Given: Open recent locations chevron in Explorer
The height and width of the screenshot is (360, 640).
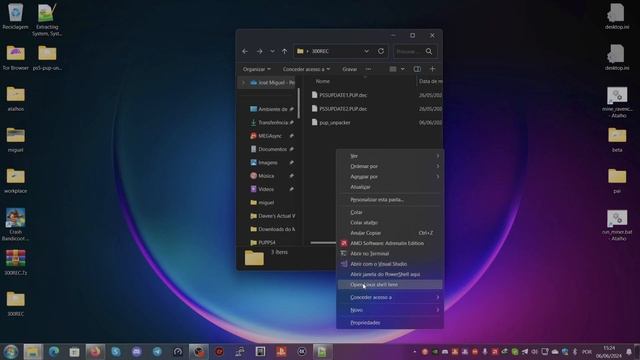Looking at the screenshot, I should point(272,51).
